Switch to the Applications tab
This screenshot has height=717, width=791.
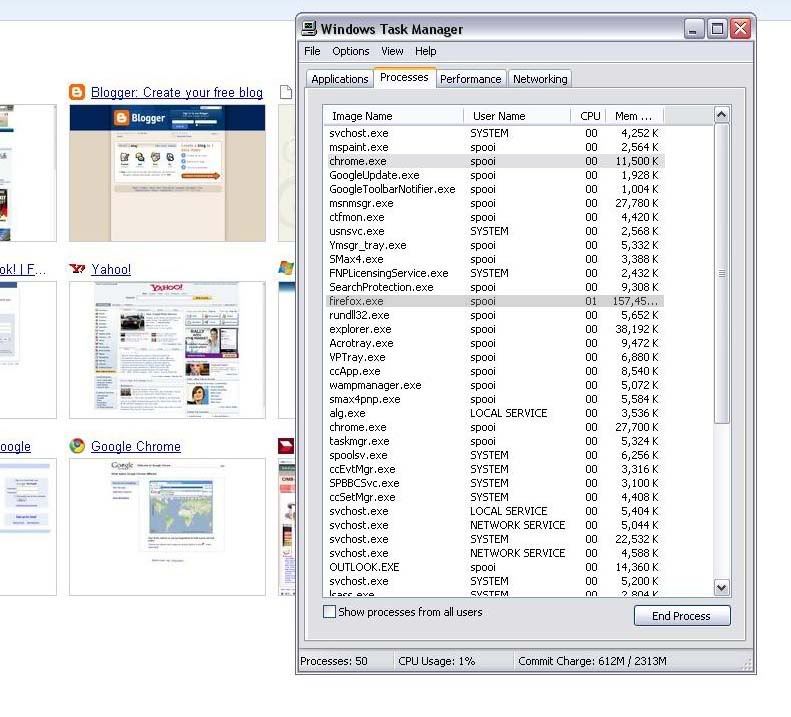click(340, 79)
